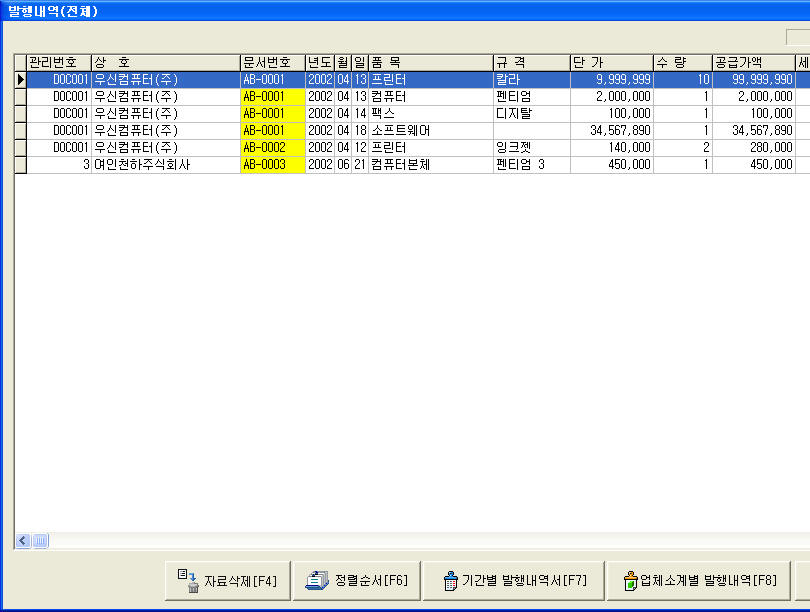Select the row selector for the 팩스 row
810x612 pixels.
[x=21, y=114]
